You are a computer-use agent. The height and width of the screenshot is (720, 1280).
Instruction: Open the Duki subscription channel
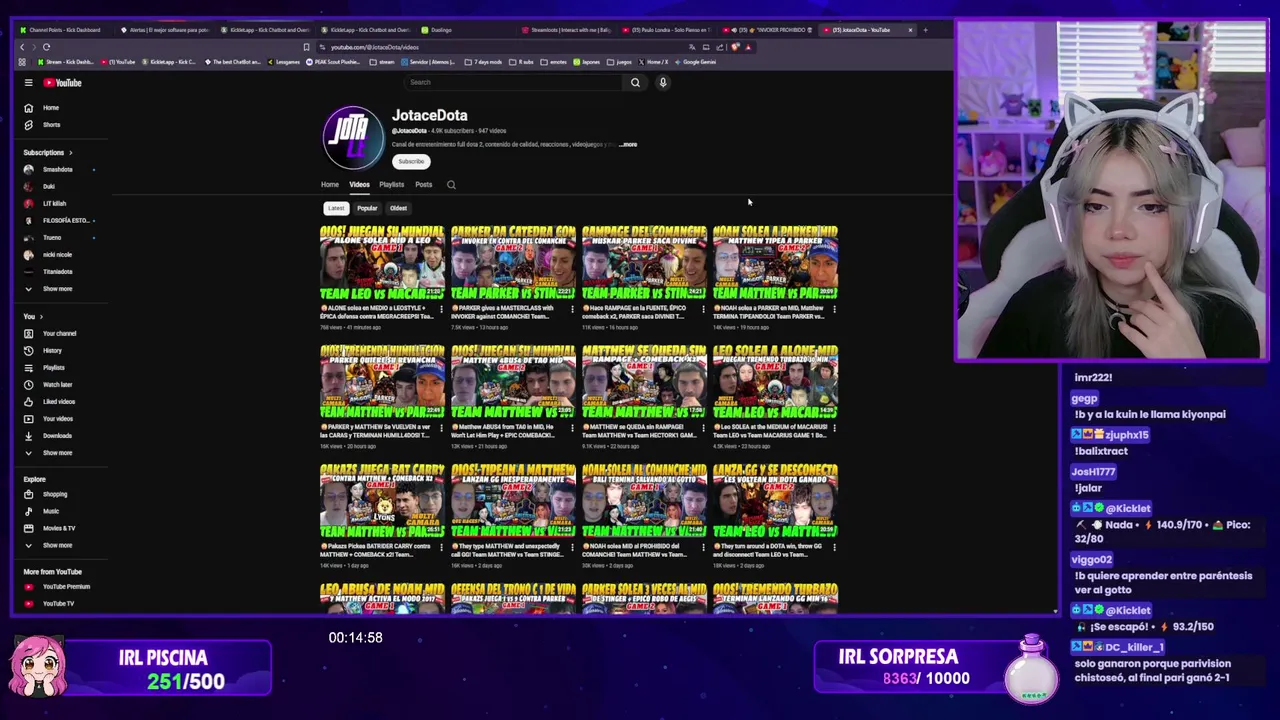click(50, 187)
